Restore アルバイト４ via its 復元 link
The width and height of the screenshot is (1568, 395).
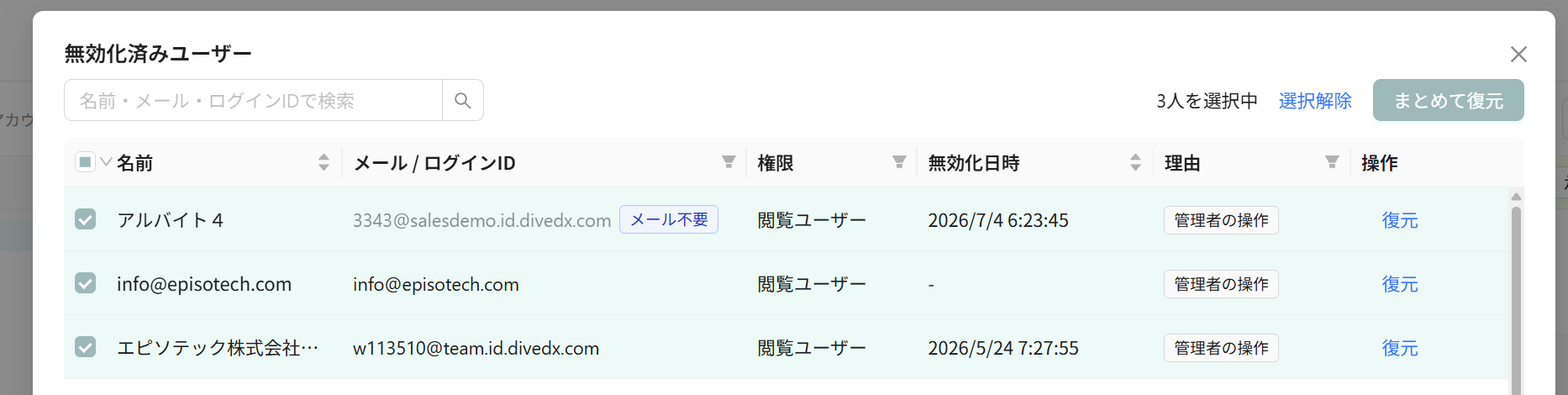(x=1400, y=220)
